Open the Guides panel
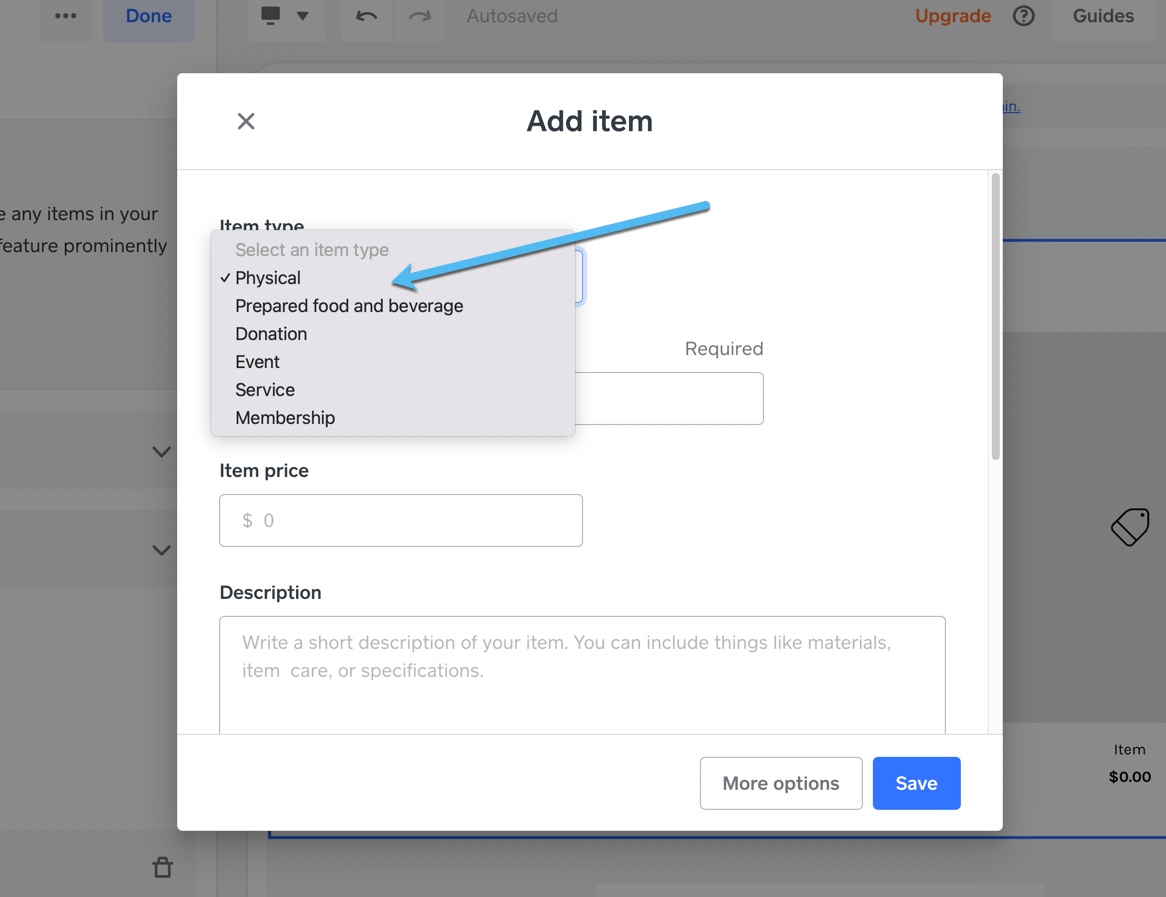The height and width of the screenshot is (897, 1166). (1103, 16)
